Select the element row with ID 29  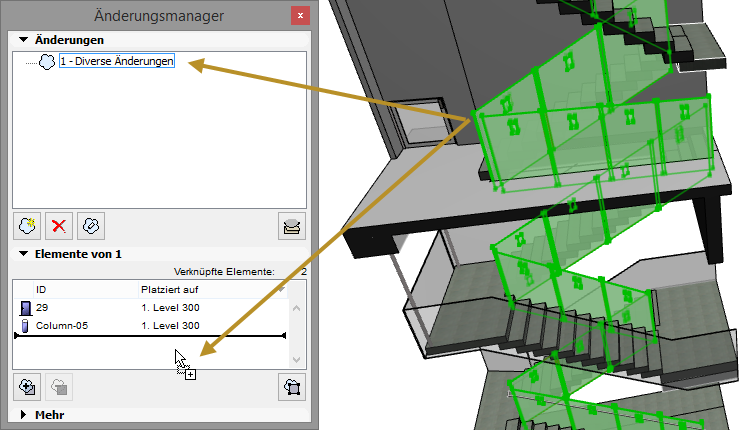[x=151, y=308]
